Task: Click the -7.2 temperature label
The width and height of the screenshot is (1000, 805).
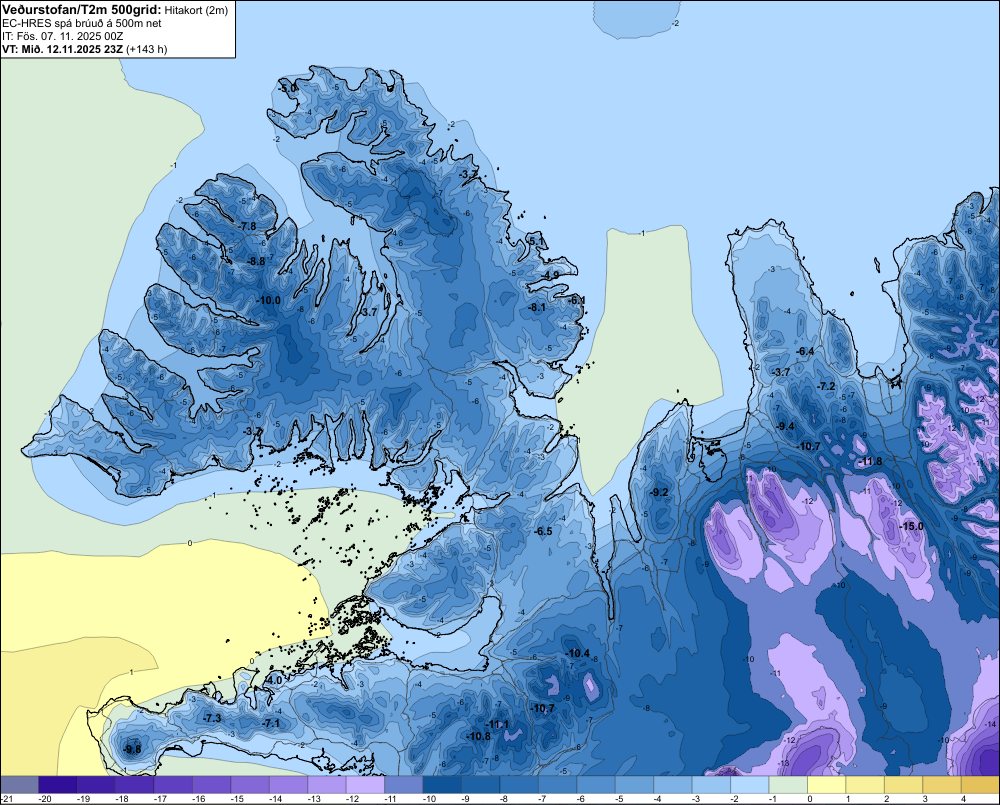Action: tap(826, 387)
